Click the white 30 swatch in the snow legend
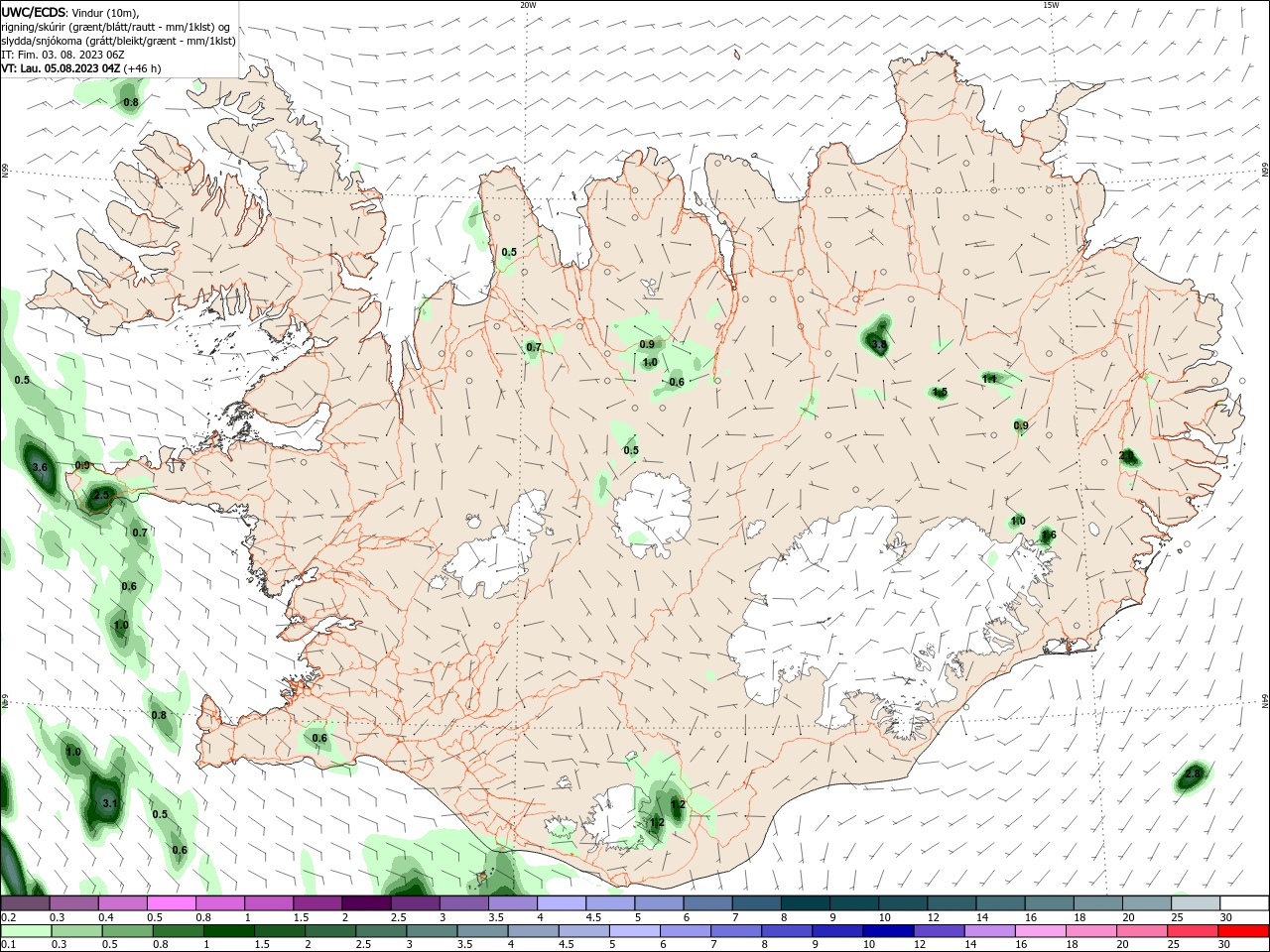 [x=1243, y=903]
